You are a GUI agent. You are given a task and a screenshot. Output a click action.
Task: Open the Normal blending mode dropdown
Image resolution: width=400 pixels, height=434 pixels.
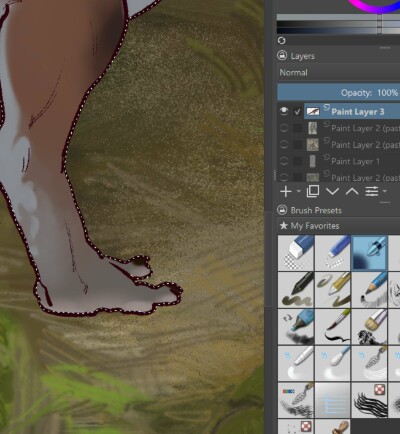point(339,73)
